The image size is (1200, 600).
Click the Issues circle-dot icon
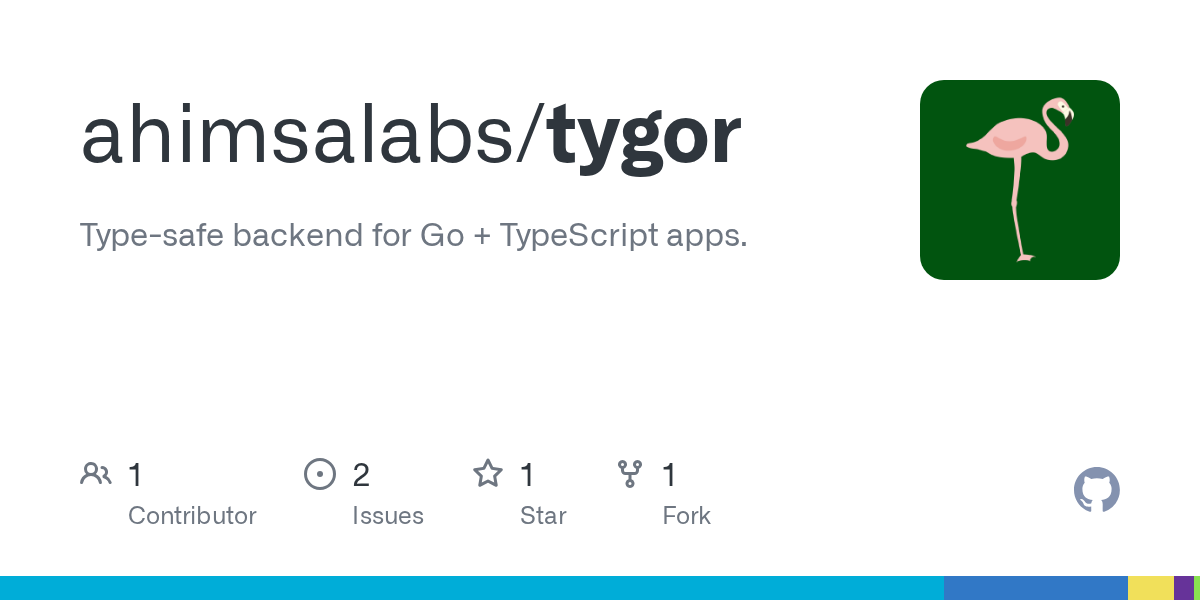tap(320, 474)
